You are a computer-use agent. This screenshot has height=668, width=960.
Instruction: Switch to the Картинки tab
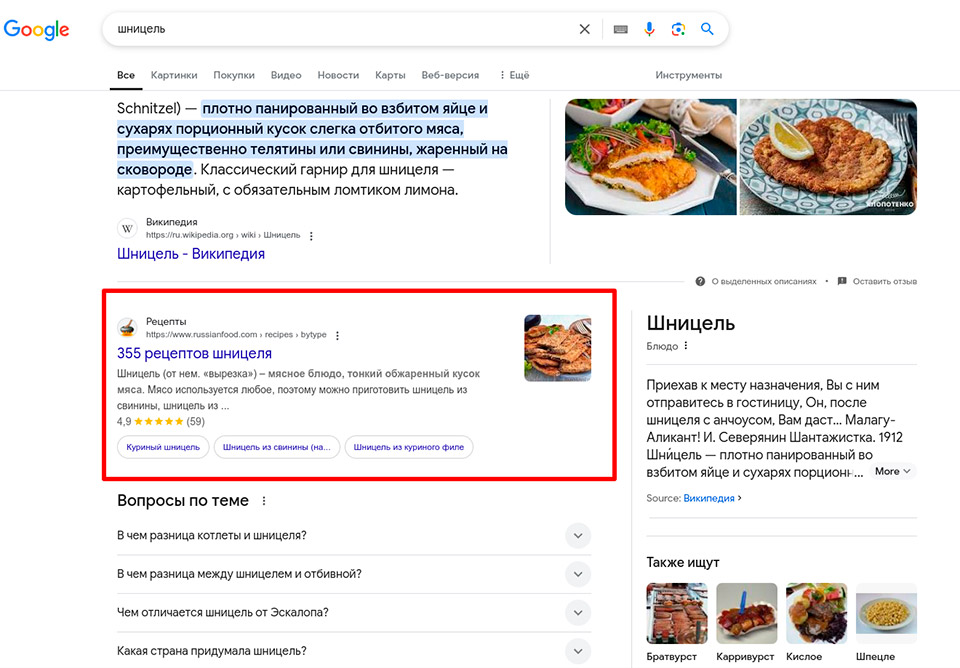point(174,75)
